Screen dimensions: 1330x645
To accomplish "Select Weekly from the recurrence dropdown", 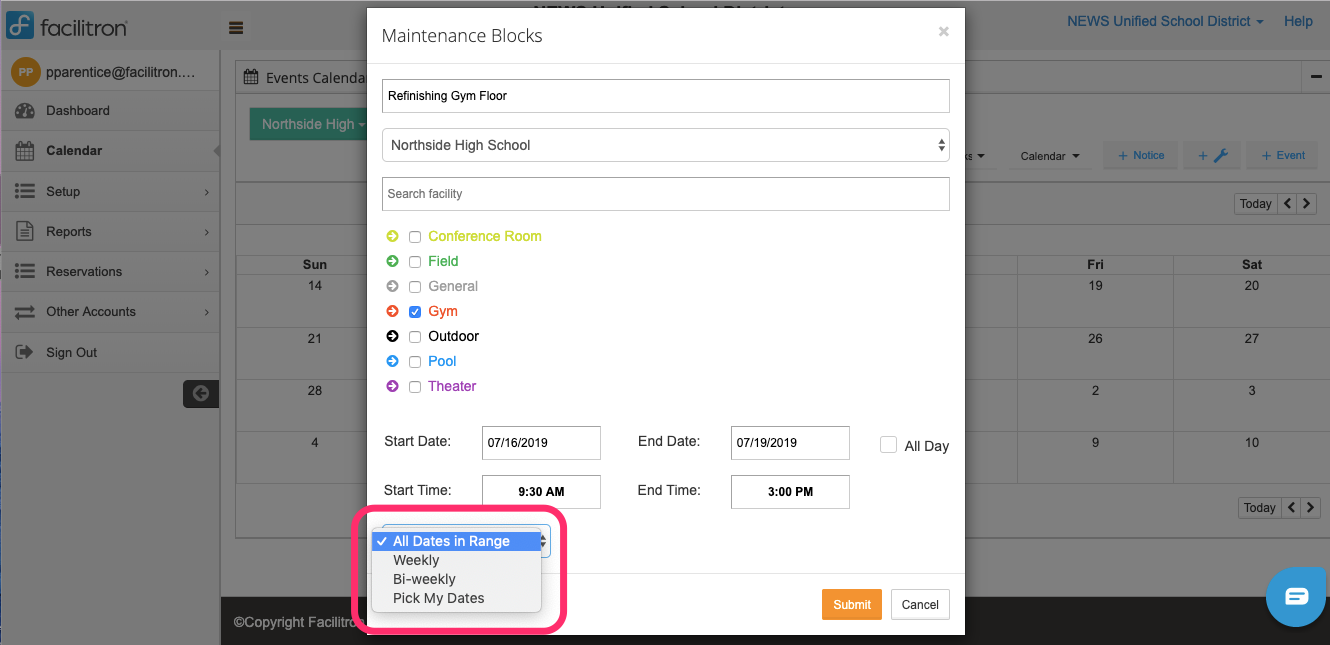I will 416,560.
